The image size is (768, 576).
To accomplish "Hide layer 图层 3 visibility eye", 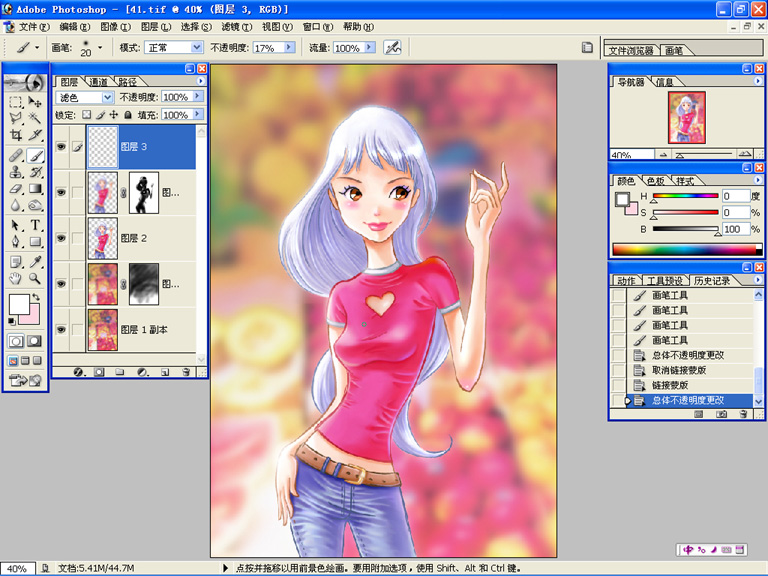I will [61, 147].
